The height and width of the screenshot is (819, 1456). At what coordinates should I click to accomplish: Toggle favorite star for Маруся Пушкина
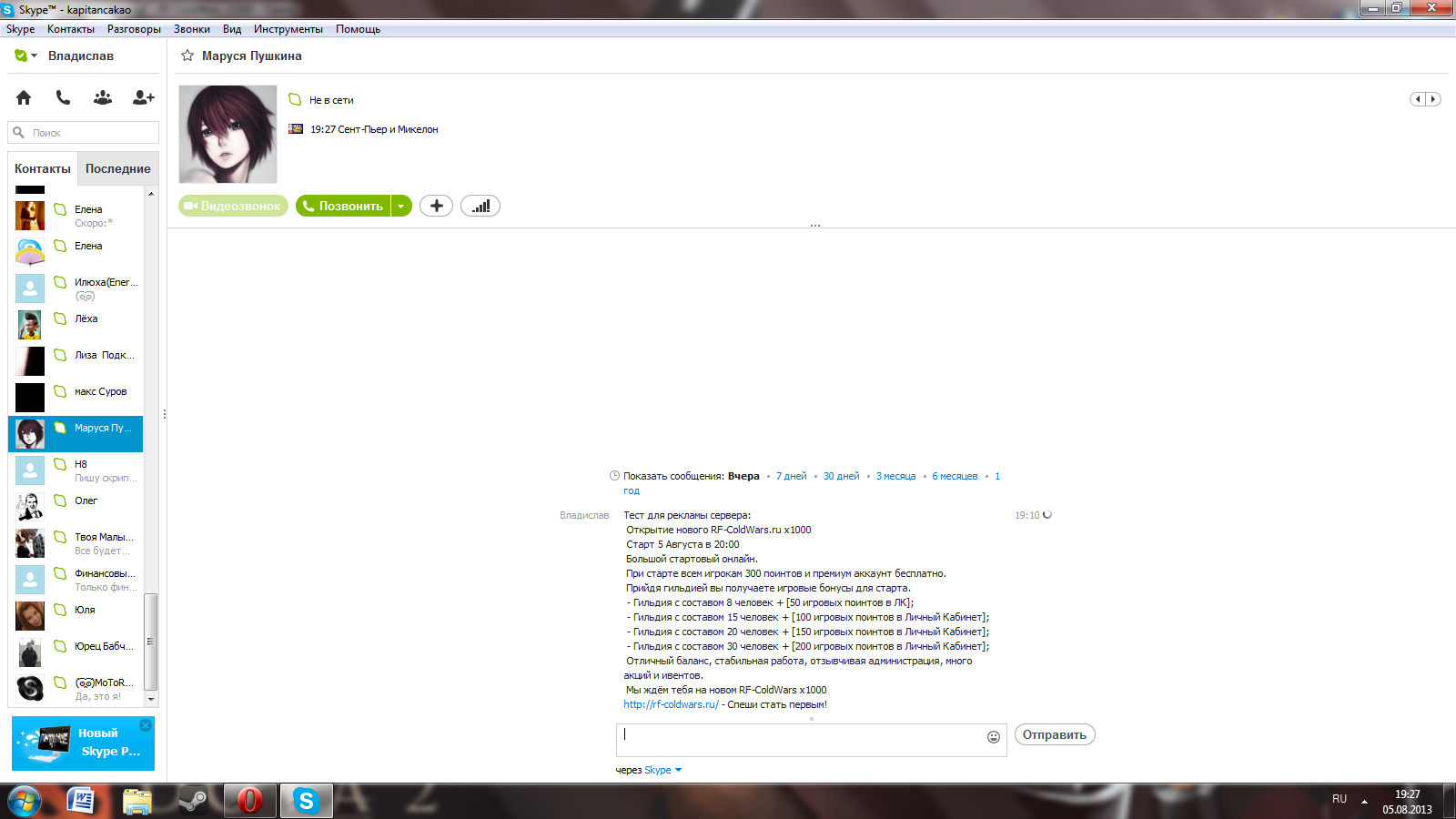click(187, 56)
